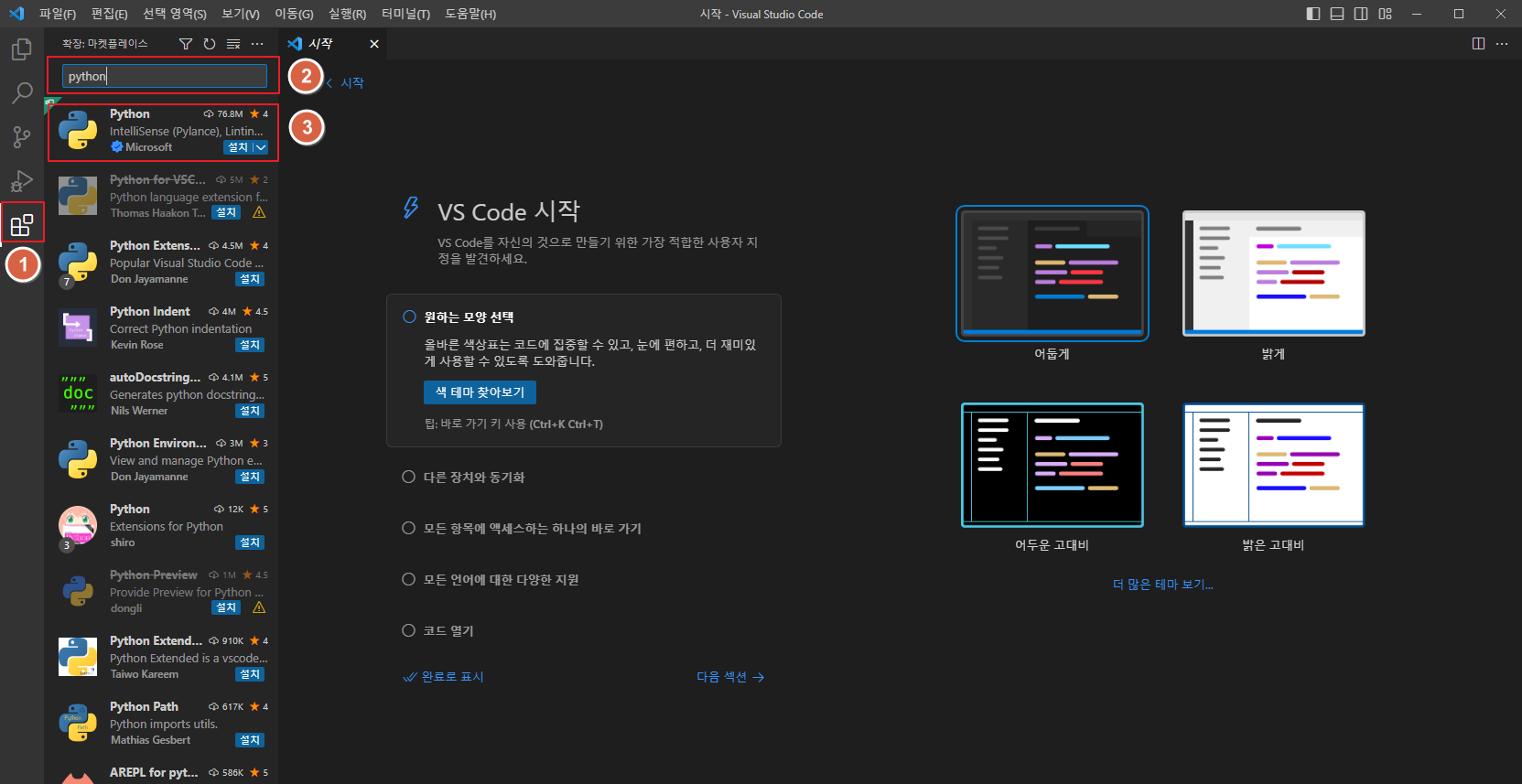1522x784 pixels.
Task: Choose the 밝게 theme thumbnail
Action: click(1274, 274)
